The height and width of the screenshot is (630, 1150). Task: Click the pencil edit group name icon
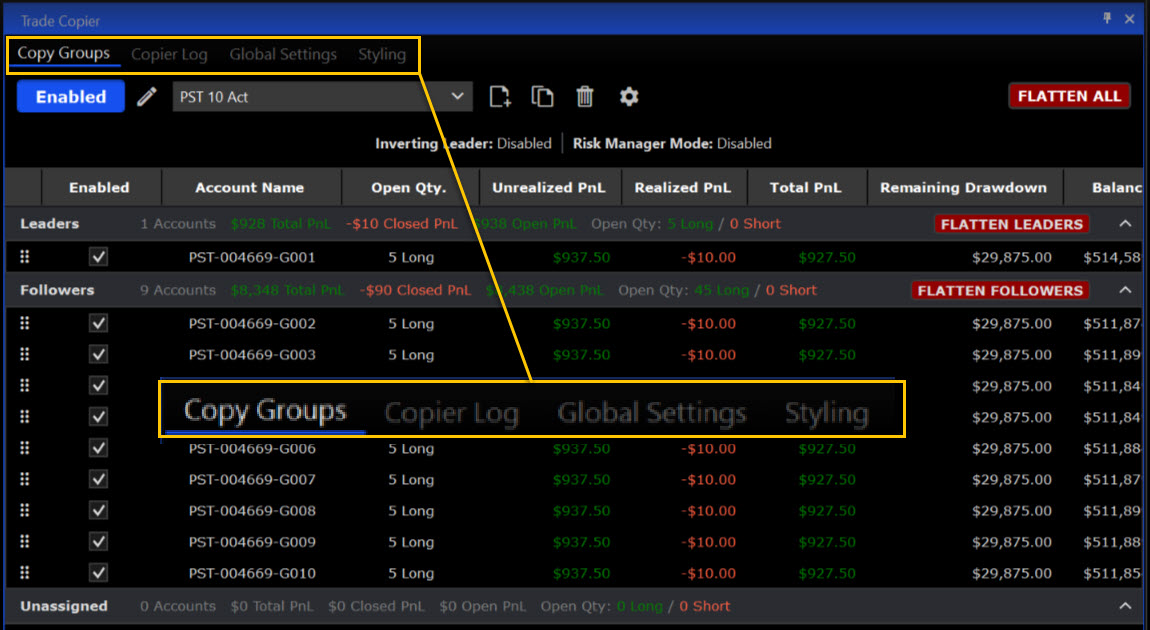click(x=147, y=97)
